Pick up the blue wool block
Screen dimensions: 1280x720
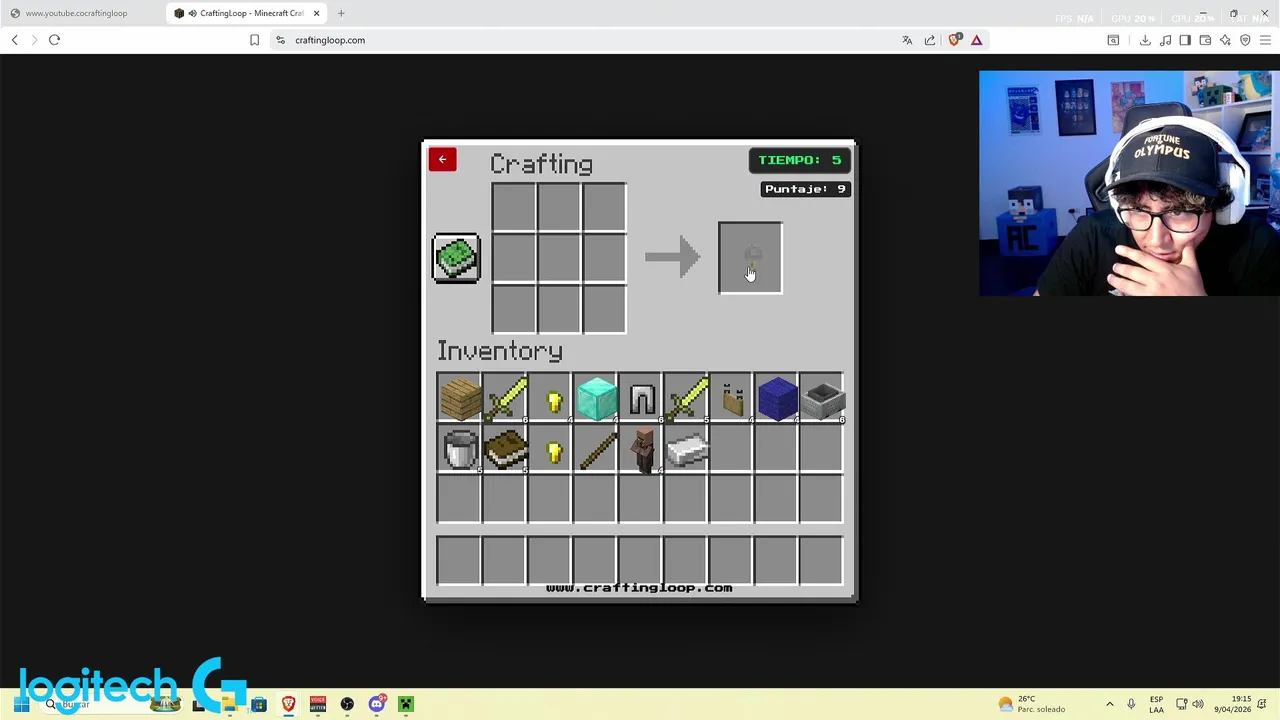click(777, 399)
